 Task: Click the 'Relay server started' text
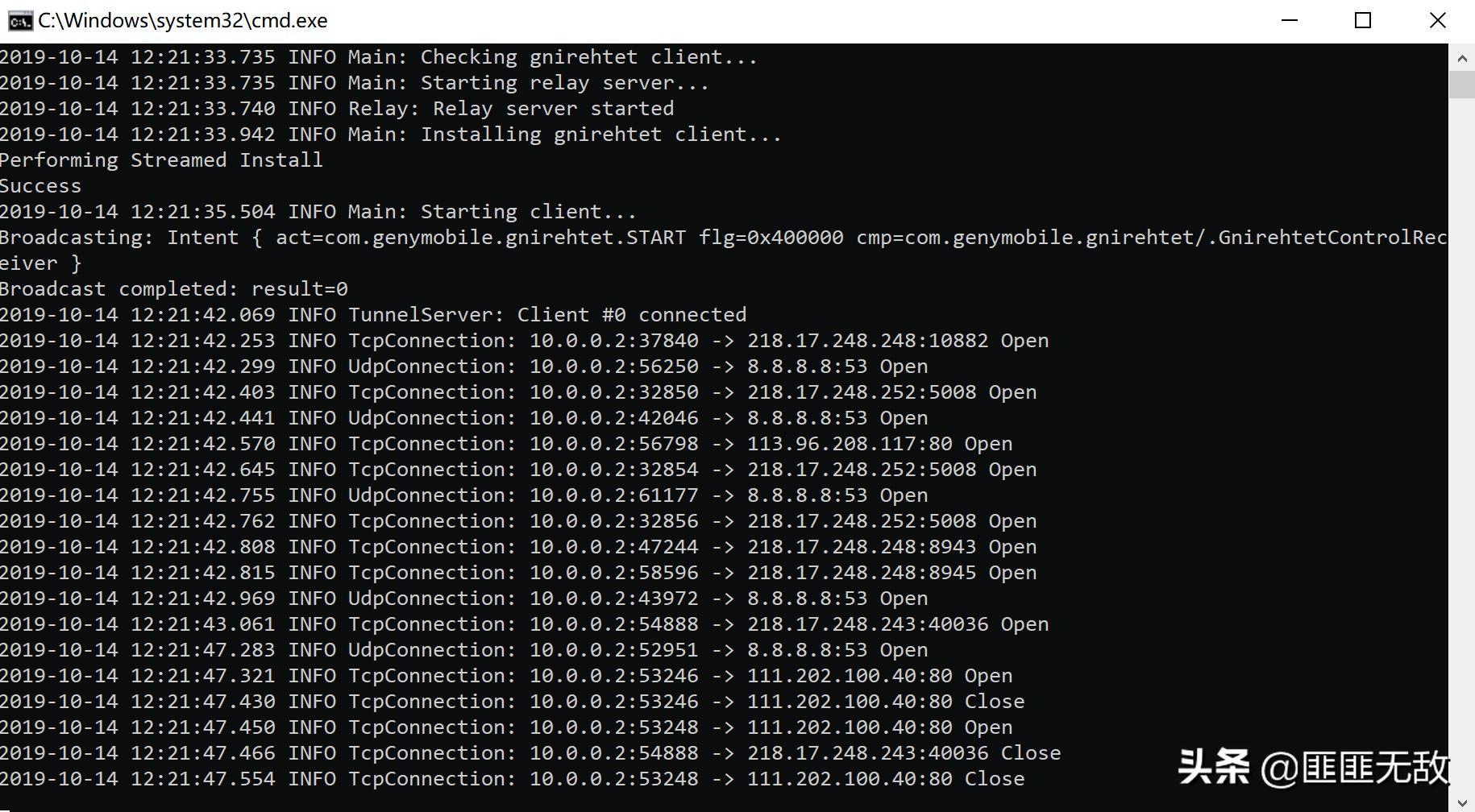pos(553,109)
